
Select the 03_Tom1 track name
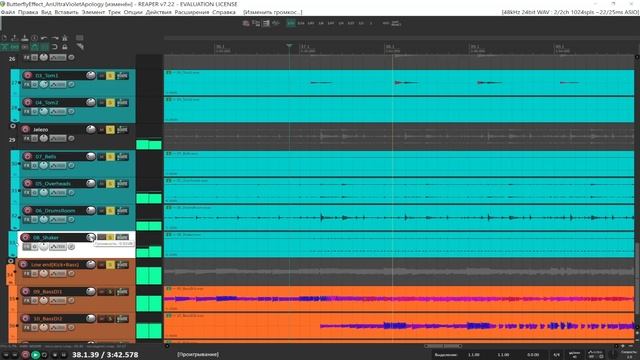(47, 76)
